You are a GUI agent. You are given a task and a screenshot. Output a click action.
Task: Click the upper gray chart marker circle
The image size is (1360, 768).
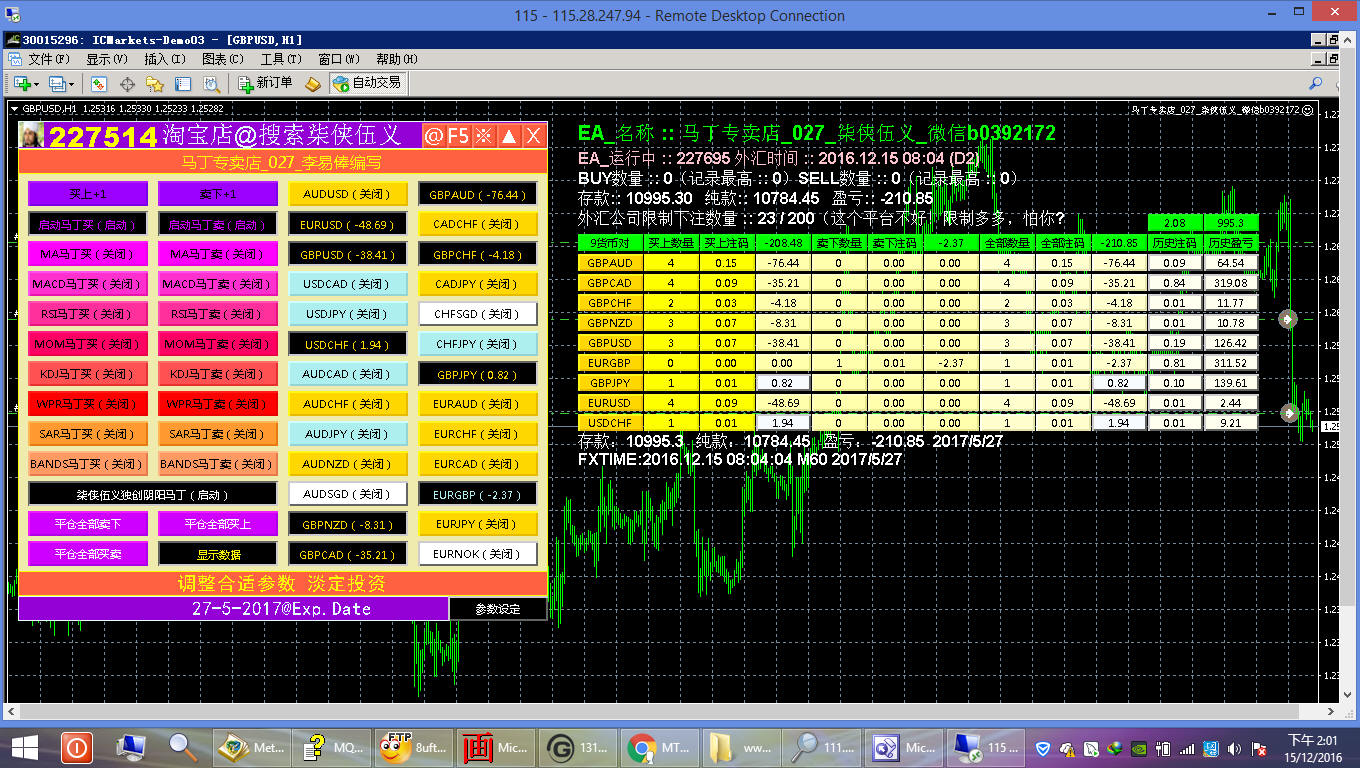[x=1288, y=319]
